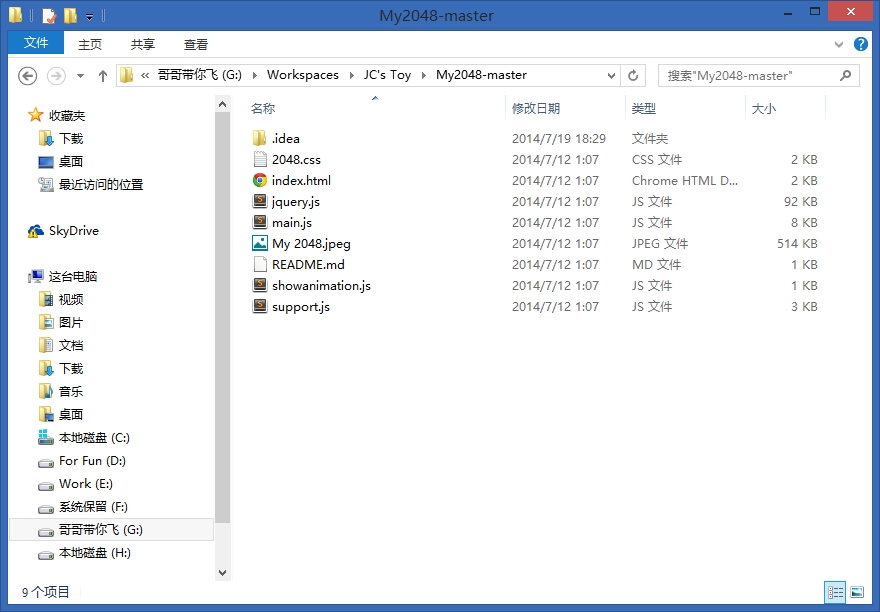Expand the ribbon with the chevron

coord(839,44)
